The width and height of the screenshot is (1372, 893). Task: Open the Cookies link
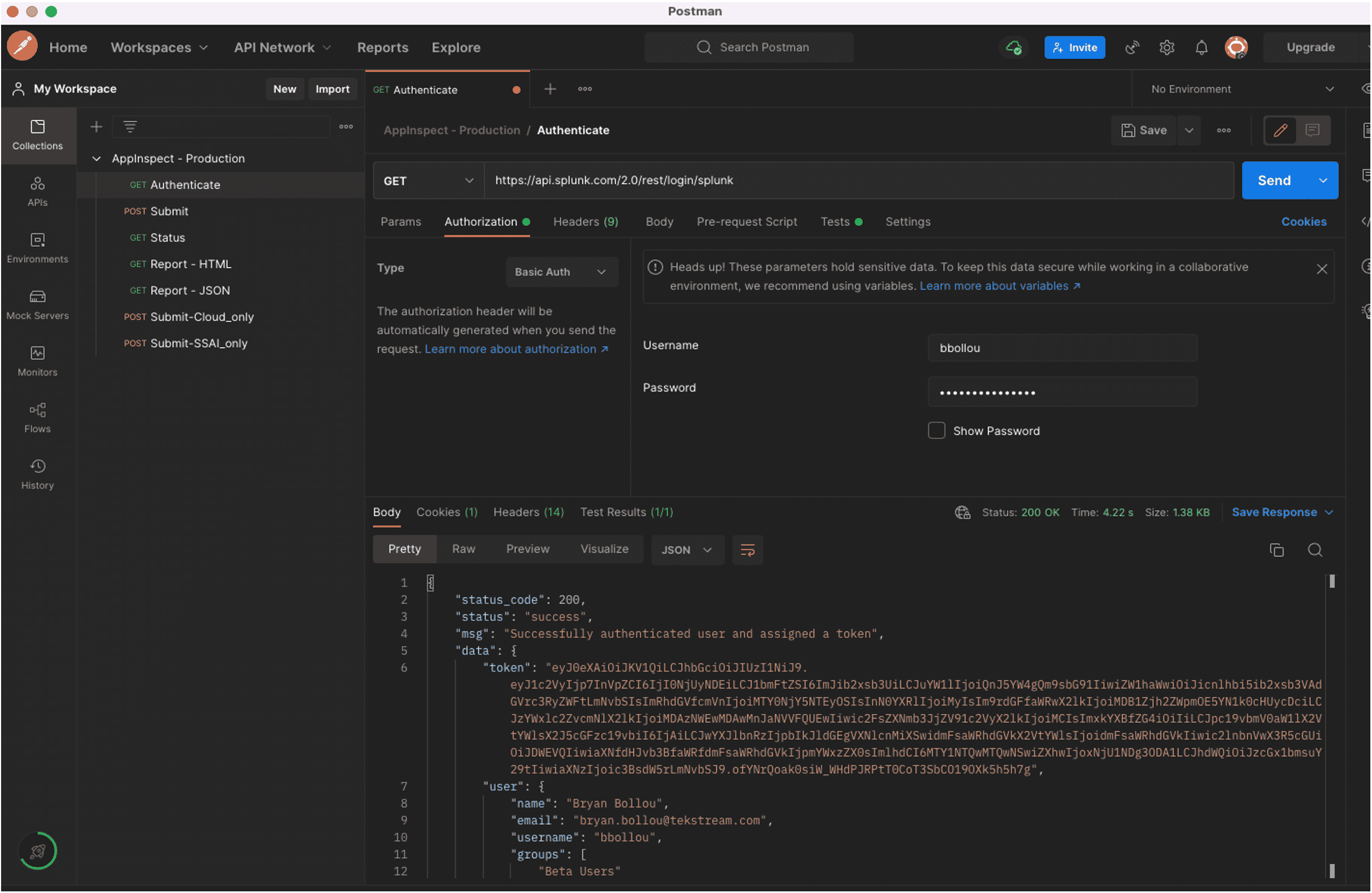coord(1303,222)
